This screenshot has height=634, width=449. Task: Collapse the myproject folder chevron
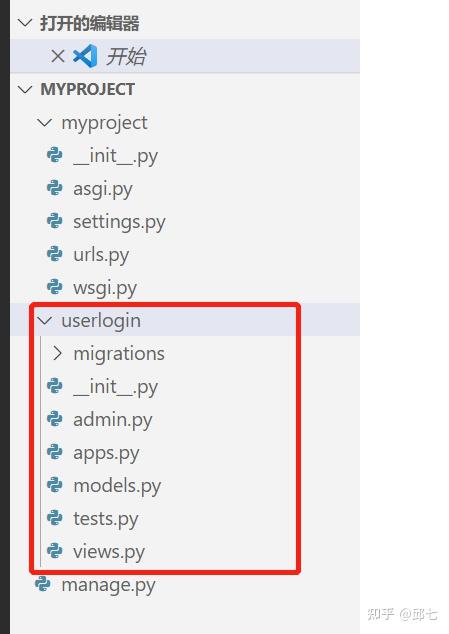click(x=44, y=123)
